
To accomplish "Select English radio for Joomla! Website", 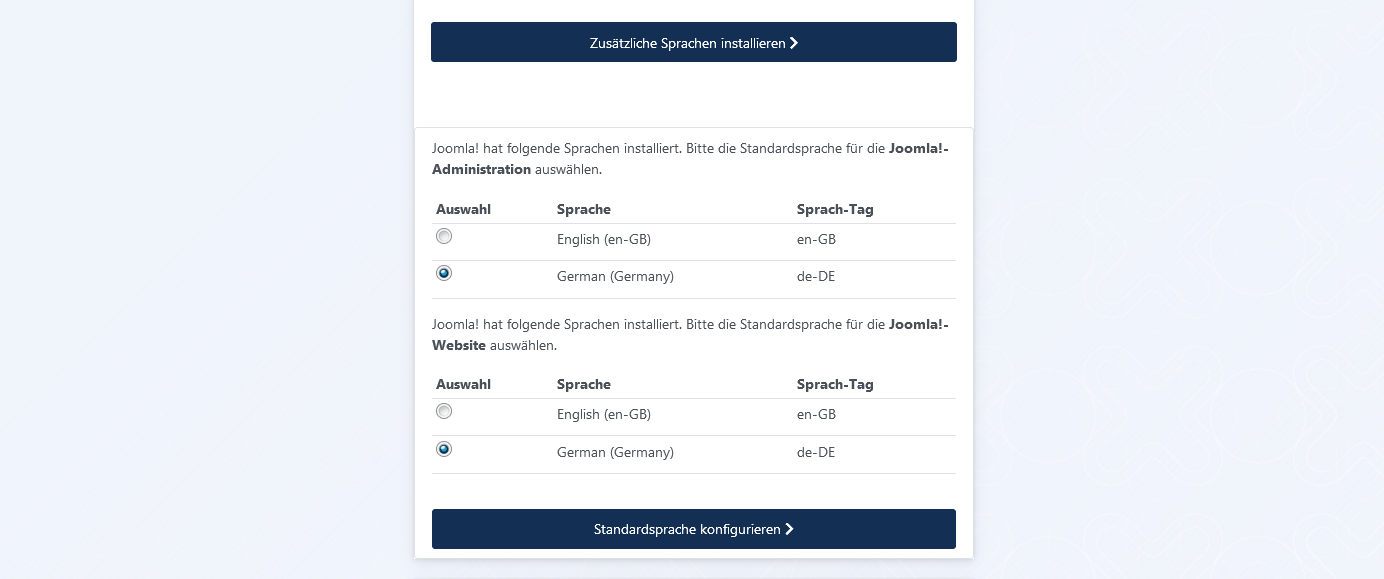I will click(x=444, y=411).
